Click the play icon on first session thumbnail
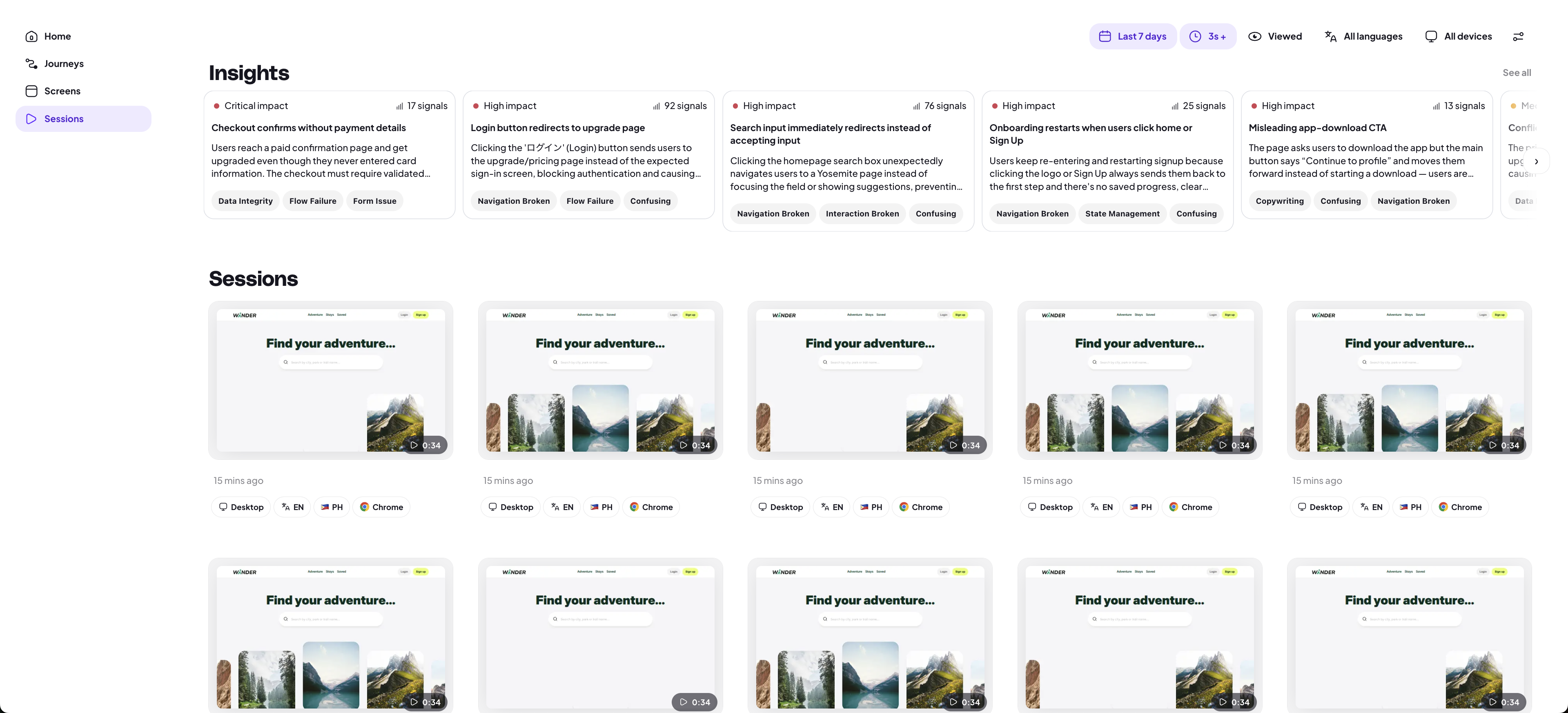The width and height of the screenshot is (1568, 713). [x=414, y=445]
